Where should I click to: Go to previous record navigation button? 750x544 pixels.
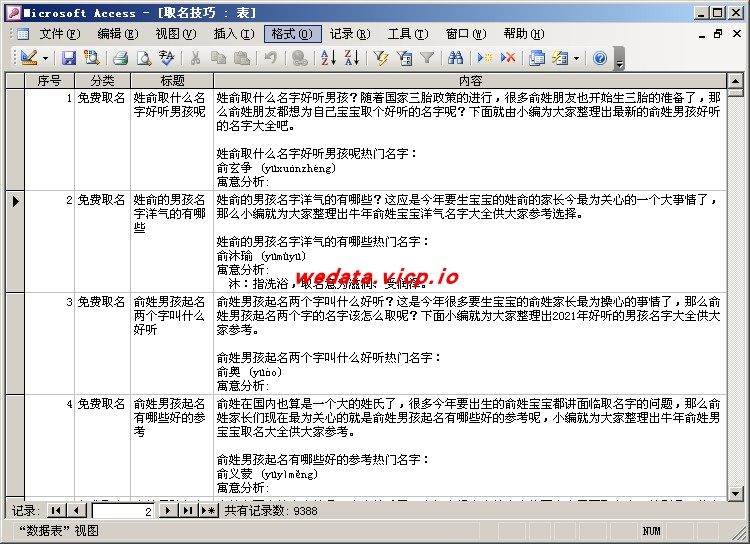coord(77,511)
